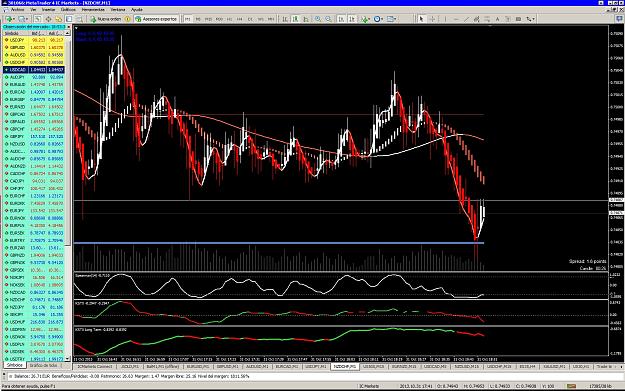Select the equidistant channel tool

(476, 19)
